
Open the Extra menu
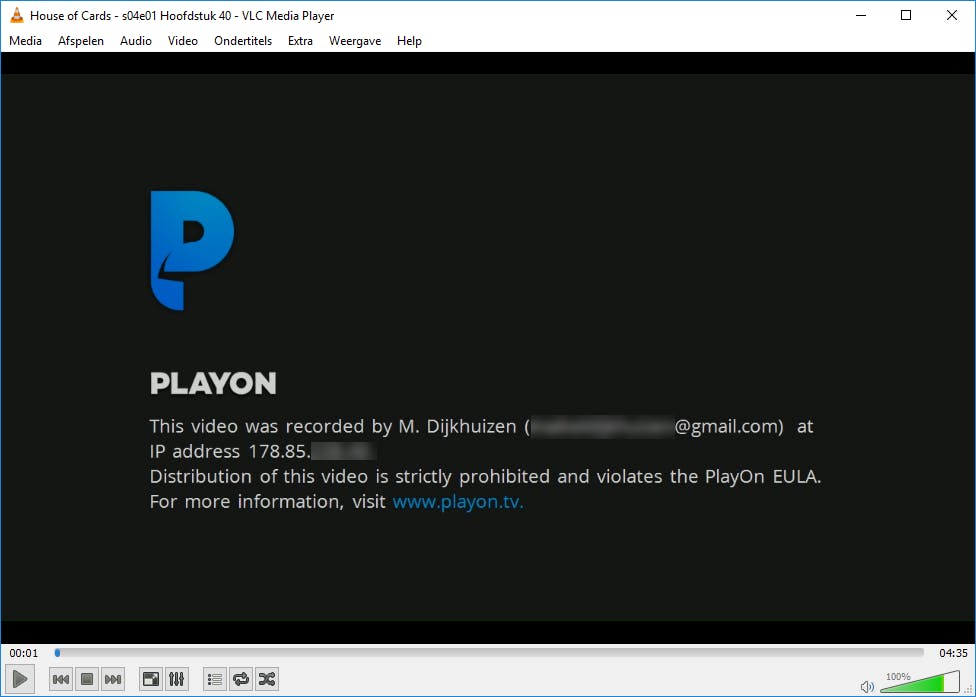(300, 40)
